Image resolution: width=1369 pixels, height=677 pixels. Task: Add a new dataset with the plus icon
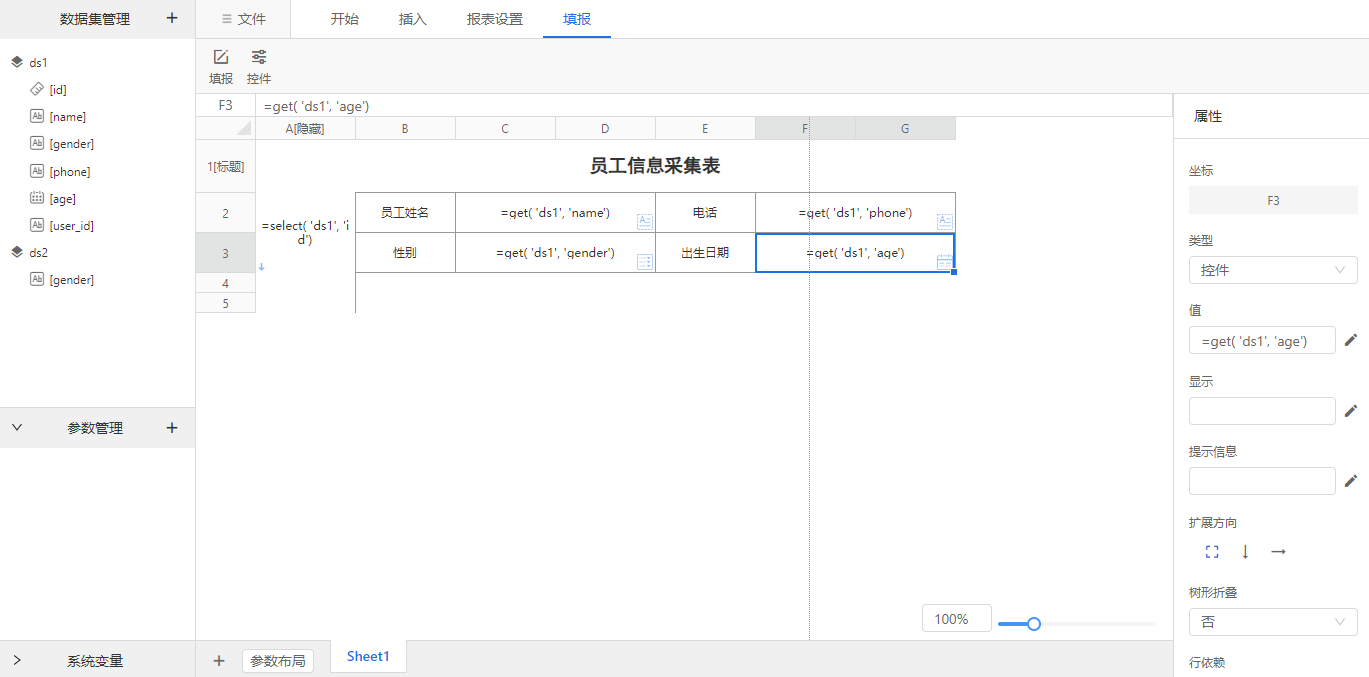172,18
